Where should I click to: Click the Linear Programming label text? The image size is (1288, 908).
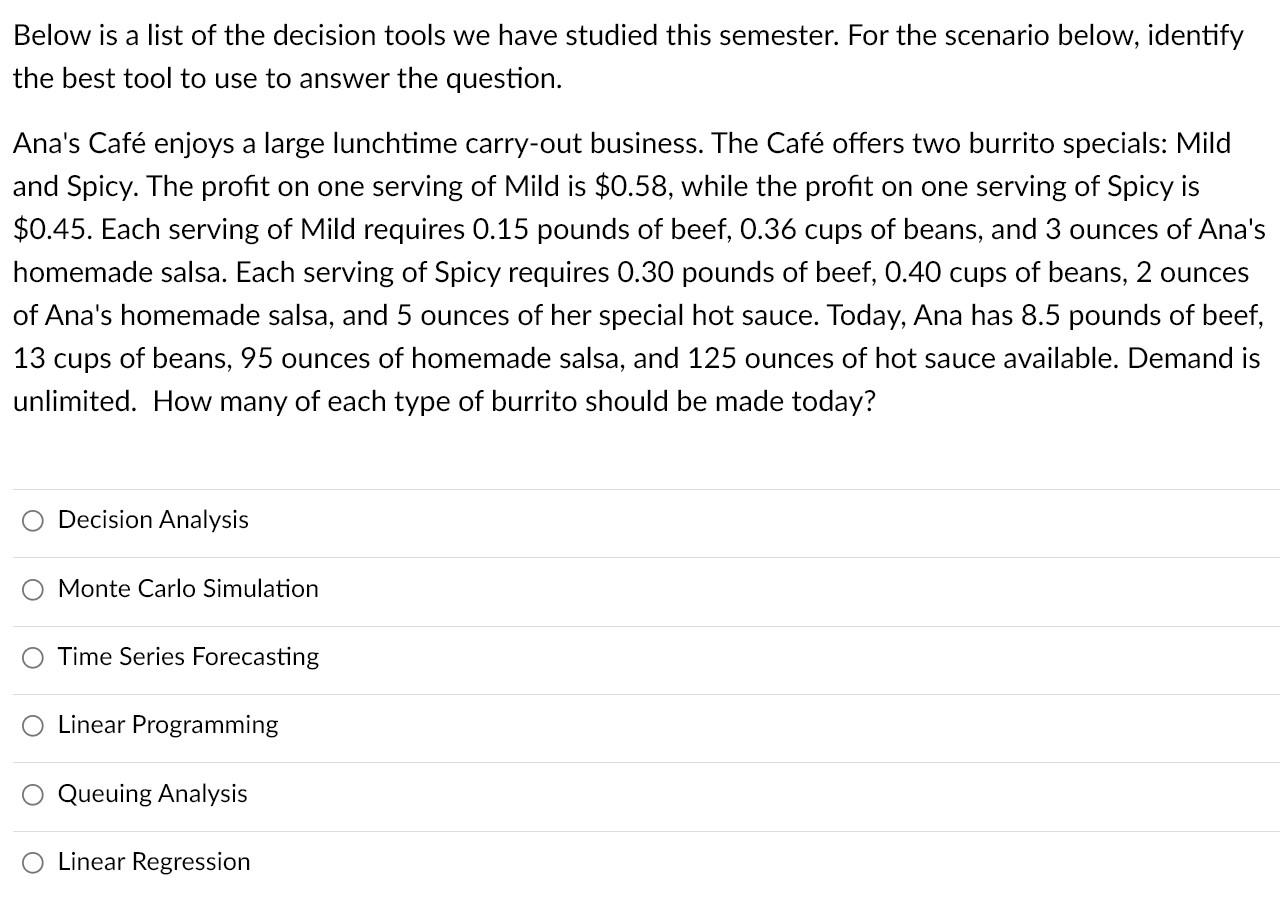point(168,726)
